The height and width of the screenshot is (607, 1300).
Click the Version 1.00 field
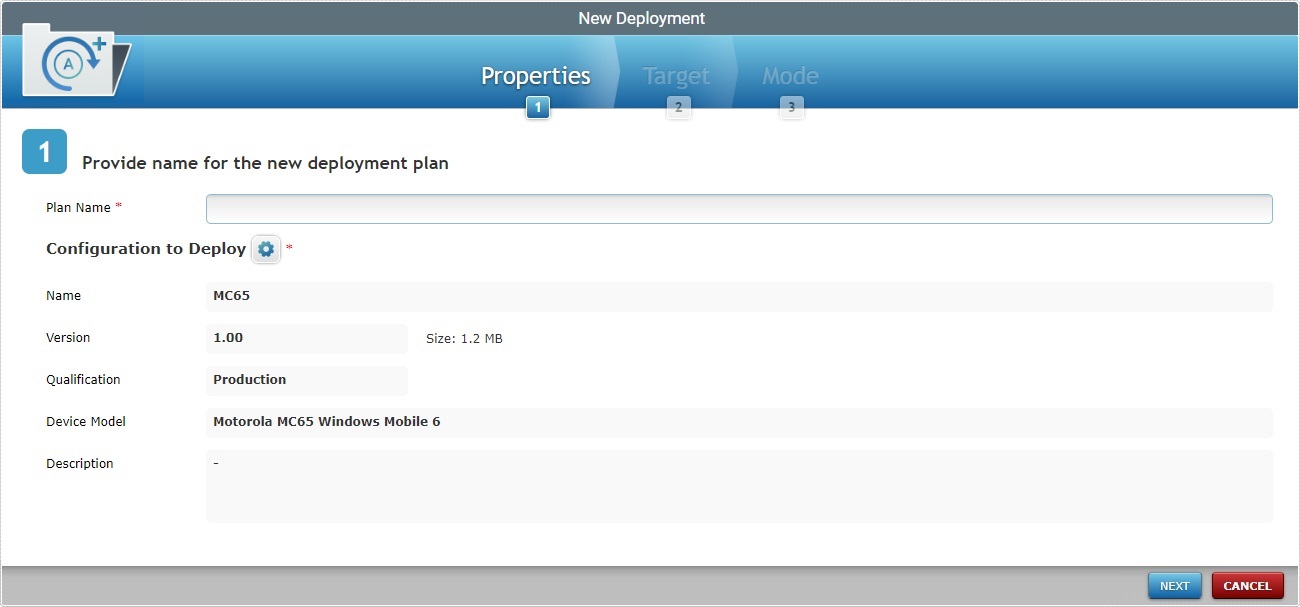click(306, 338)
